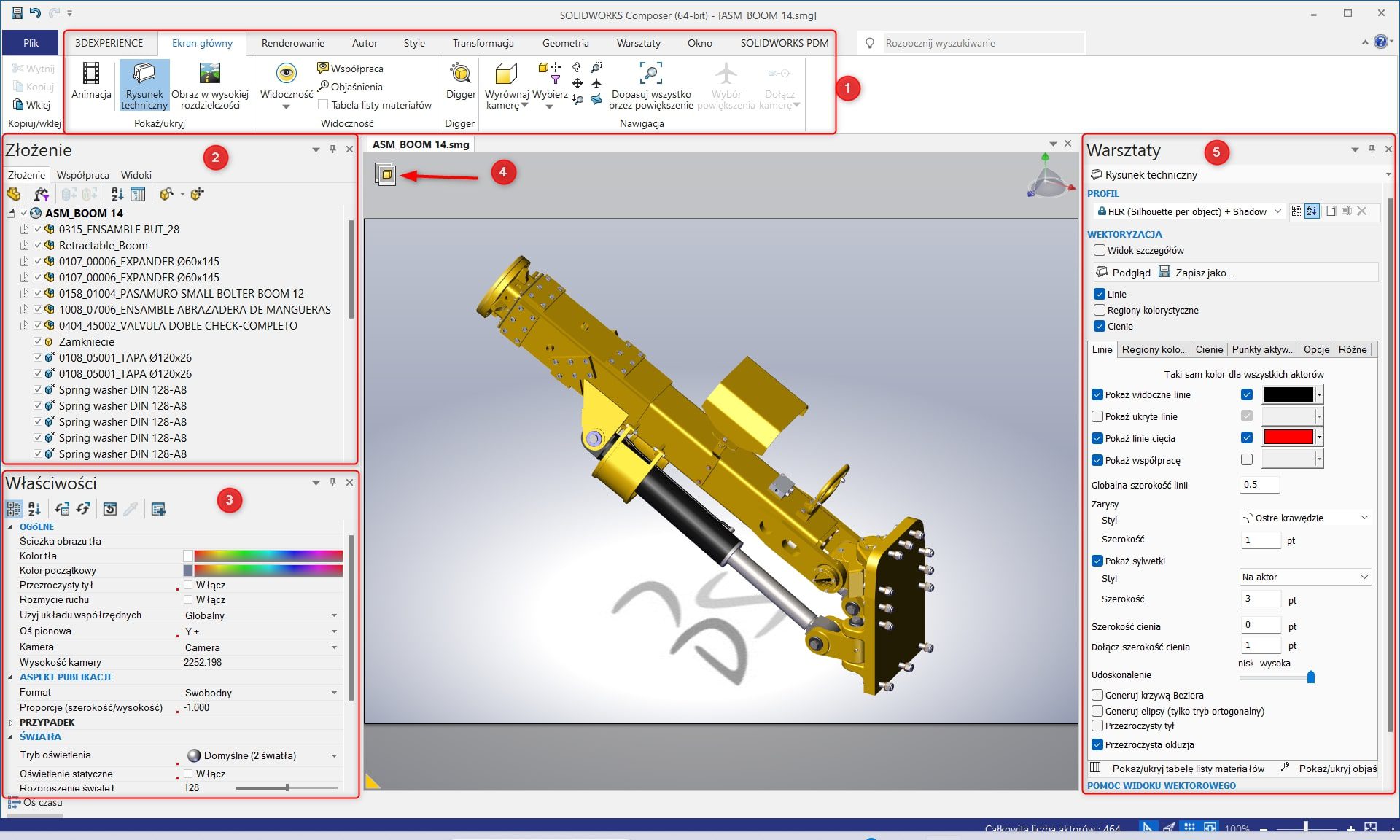Expand the PRZYPADEK property section
This screenshot has width=1400, height=840.
pos(11,722)
